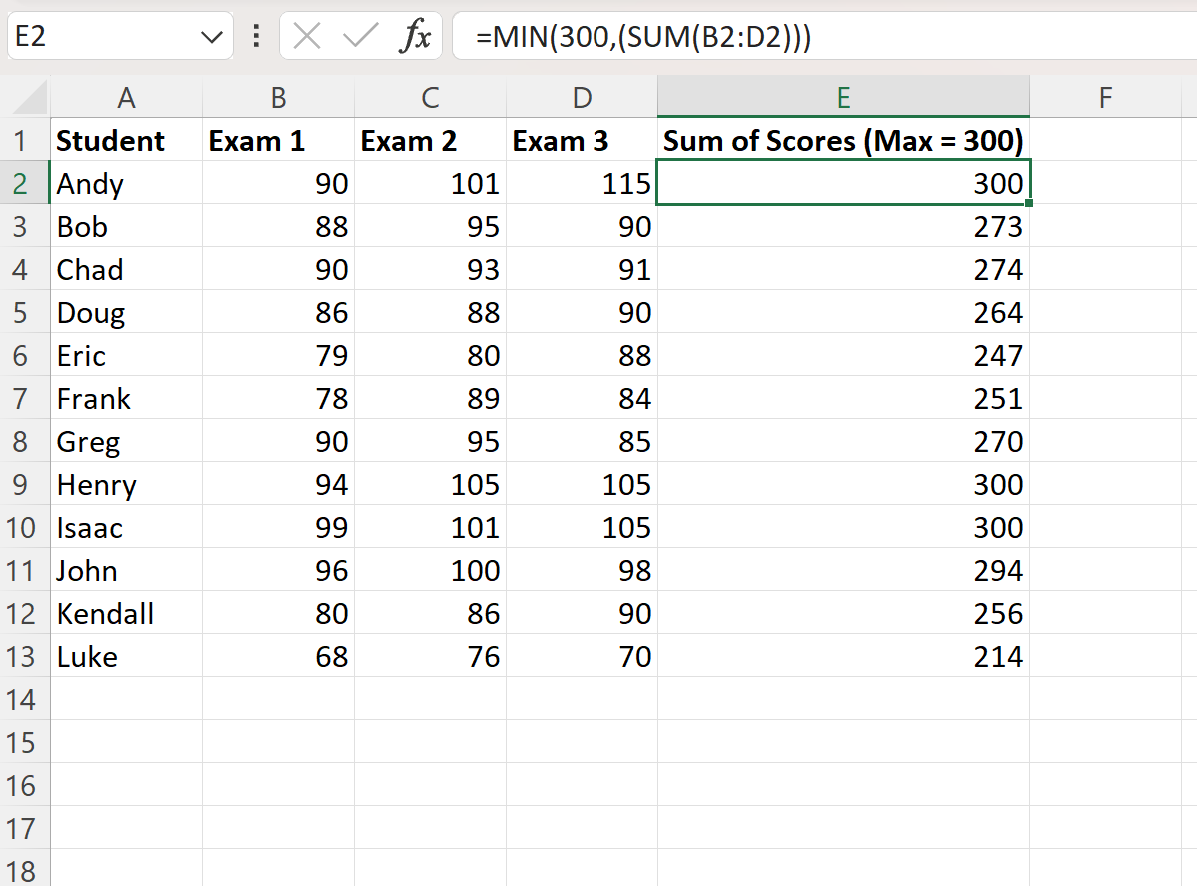The width and height of the screenshot is (1197, 886).
Task: Select the cell containing 'Andy'
Action: (x=126, y=183)
